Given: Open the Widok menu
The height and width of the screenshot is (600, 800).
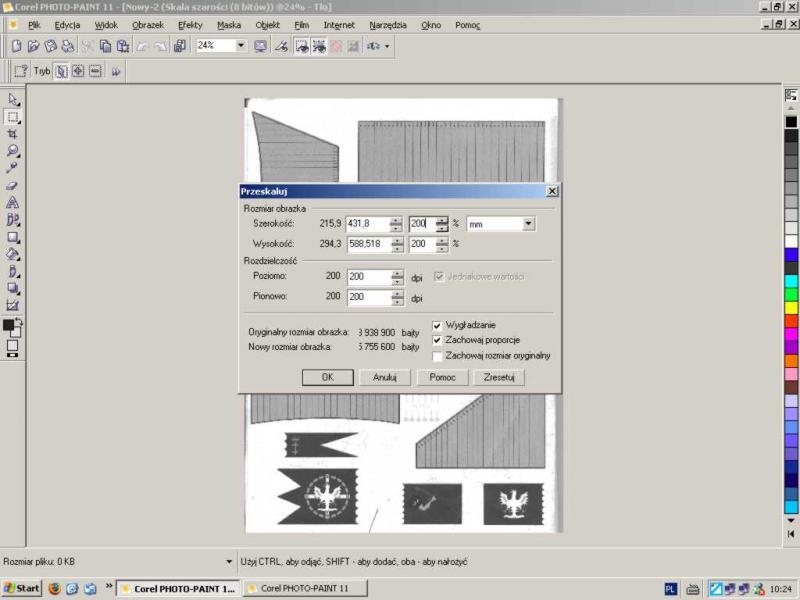Looking at the screenshot, I should click(x=106, y=25).
